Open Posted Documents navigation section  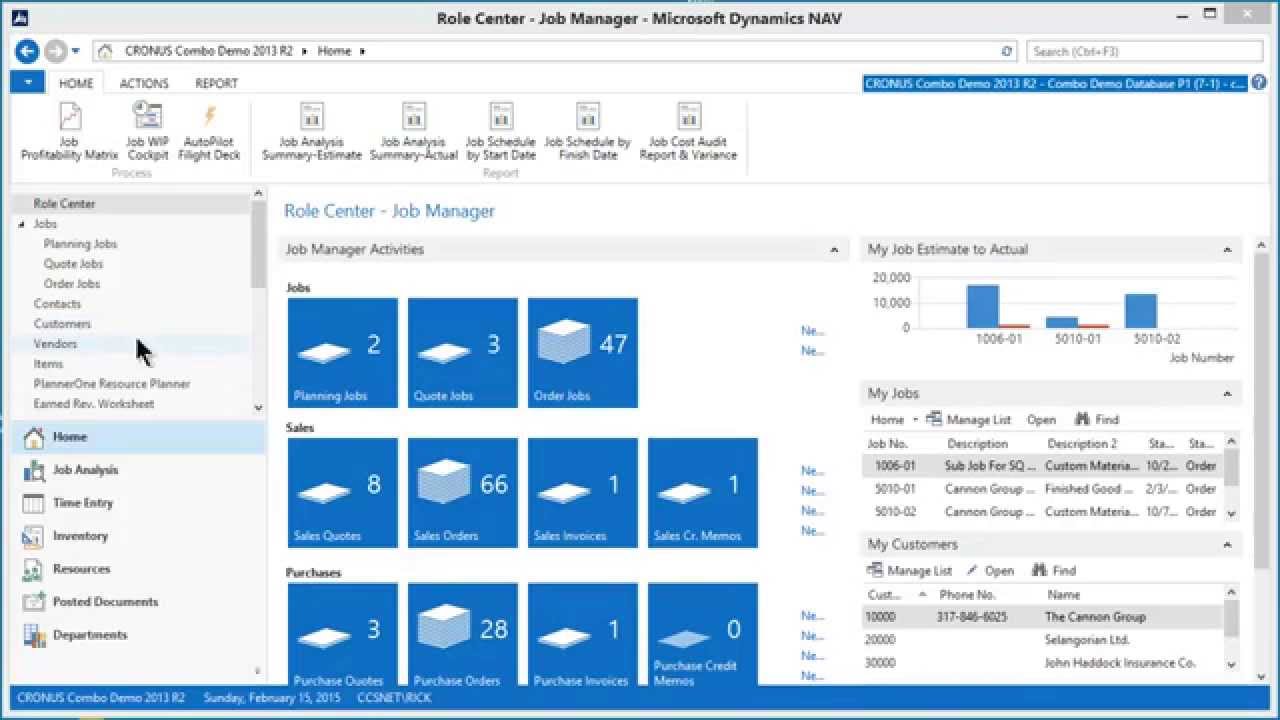(138, 602)
